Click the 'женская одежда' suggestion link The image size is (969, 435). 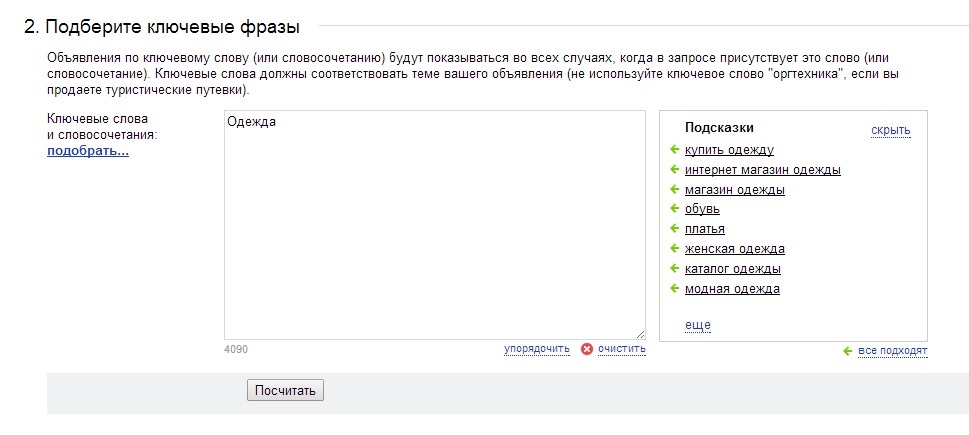pos(734,249)
